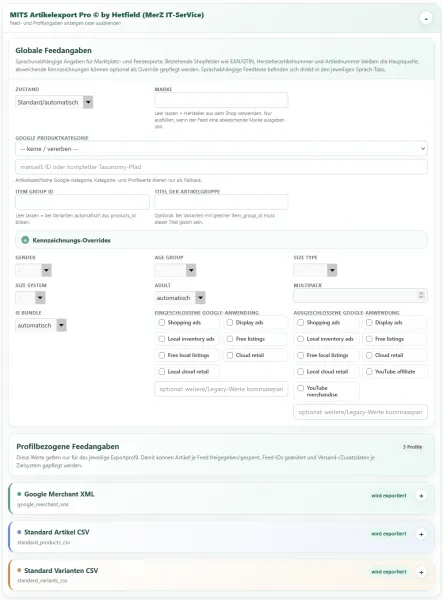Click the Standard Artikel CSV title
This screenshot has height=600, width=443.
[57, 532]
